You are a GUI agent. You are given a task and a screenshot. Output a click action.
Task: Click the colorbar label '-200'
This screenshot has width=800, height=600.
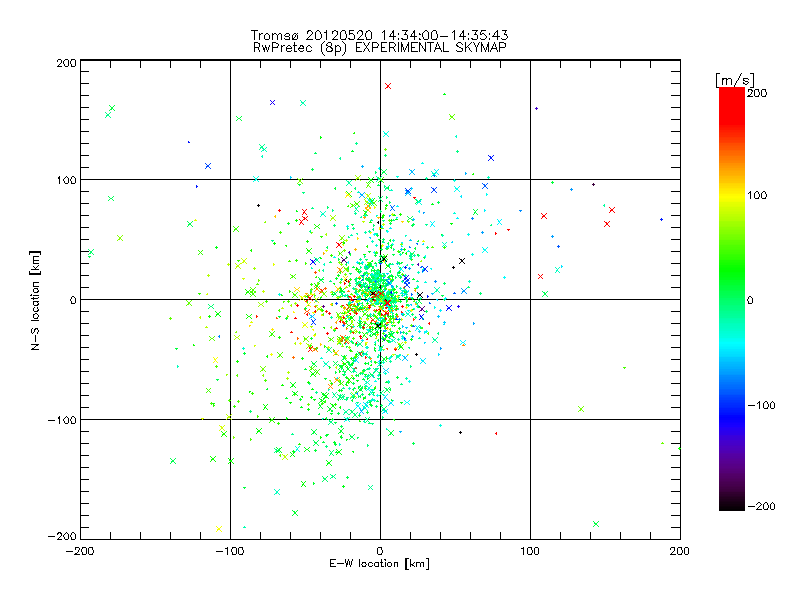761,506
